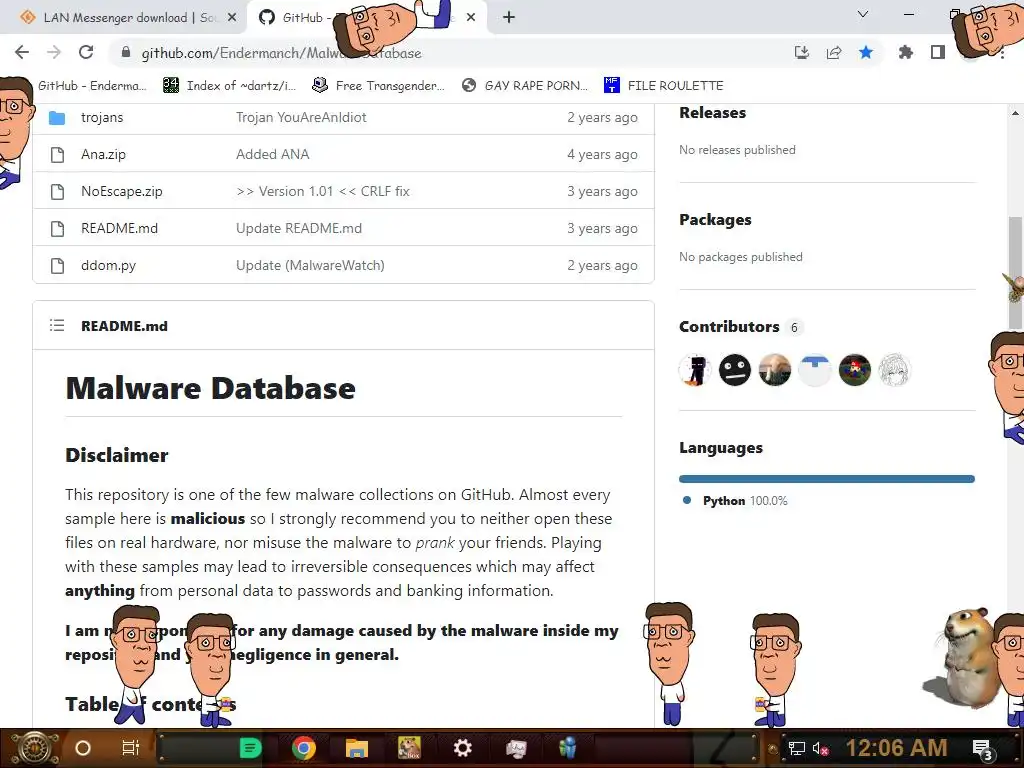Screen dimensions: 1024x768
Task: Open commit 'Added ANA'
Action: (272, 155)
